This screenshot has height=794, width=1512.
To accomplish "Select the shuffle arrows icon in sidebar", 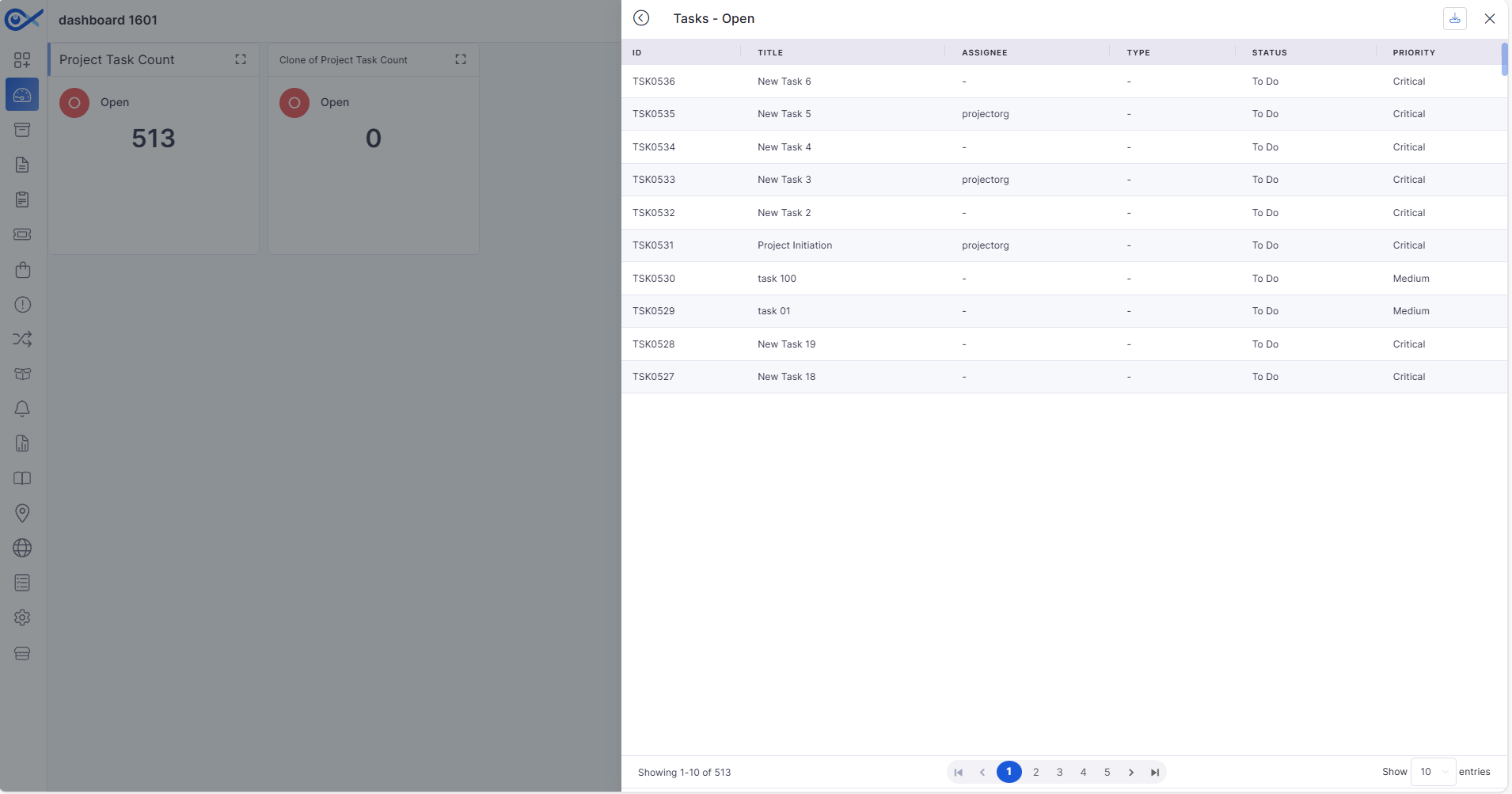I will pyautogui.click(x=22, y=340).
